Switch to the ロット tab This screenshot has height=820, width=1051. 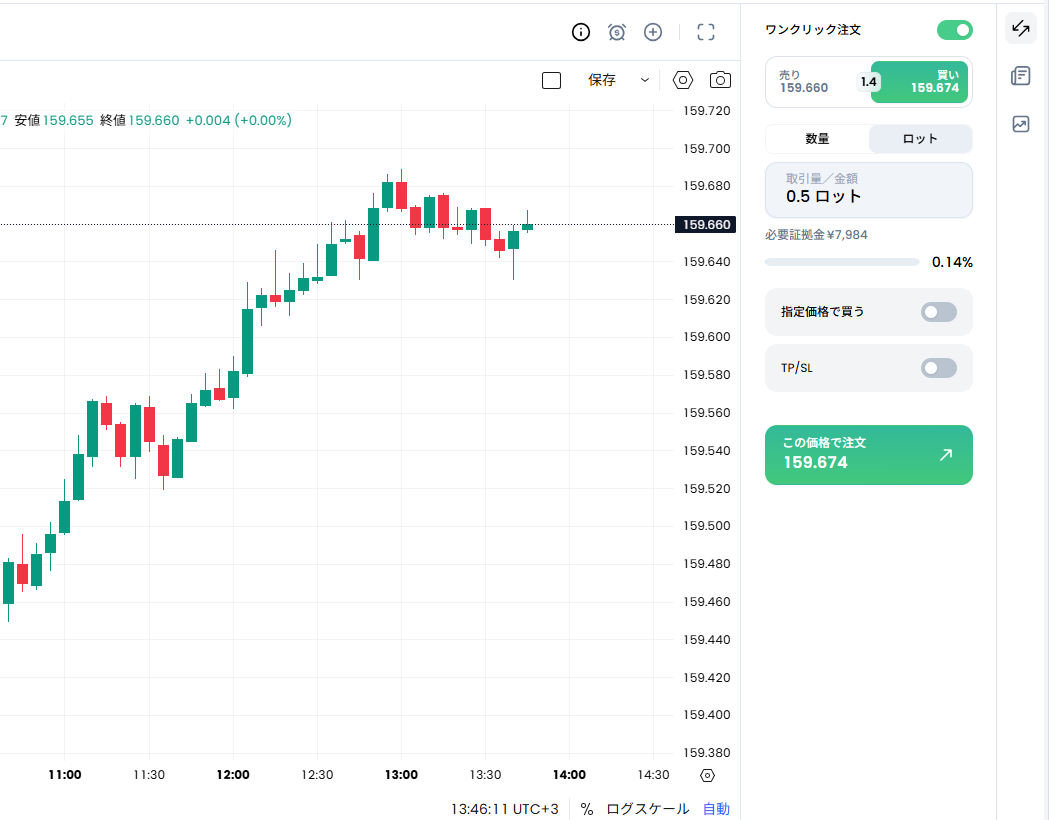coord(920,139)
